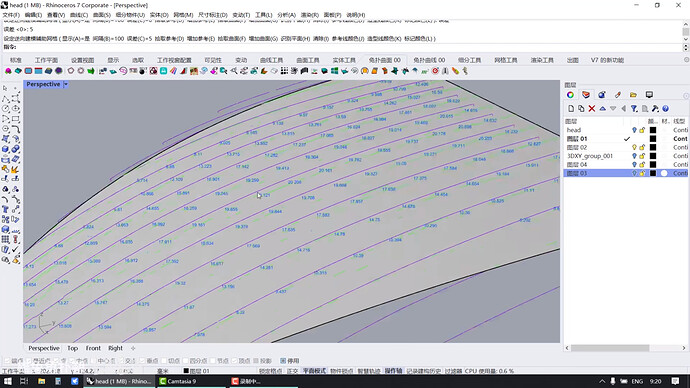This screenshot has height=388, width=690.
Task: Delete layer using the red X icon
Action: coord(591,109)
